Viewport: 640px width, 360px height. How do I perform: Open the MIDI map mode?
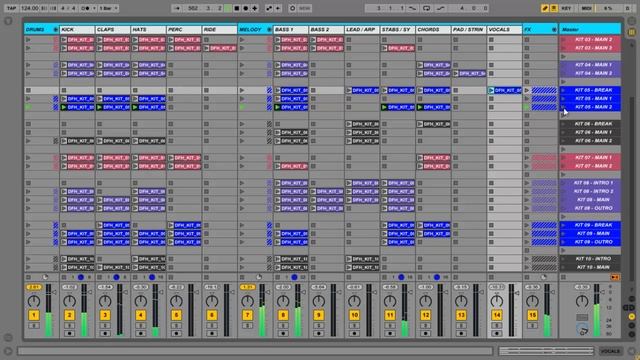(587, 8)
